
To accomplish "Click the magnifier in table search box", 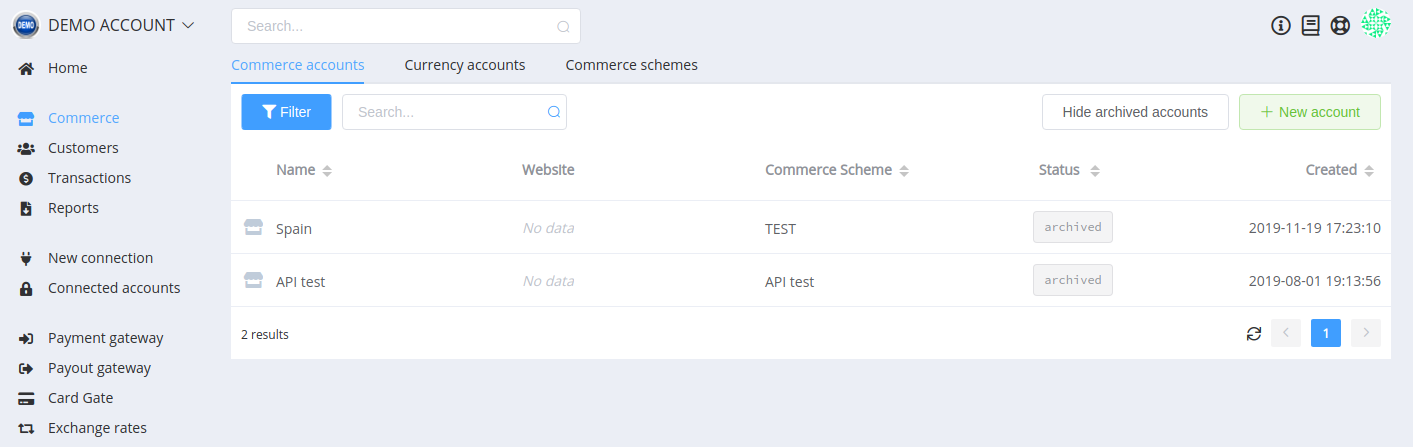I will [x=554, y=112].
